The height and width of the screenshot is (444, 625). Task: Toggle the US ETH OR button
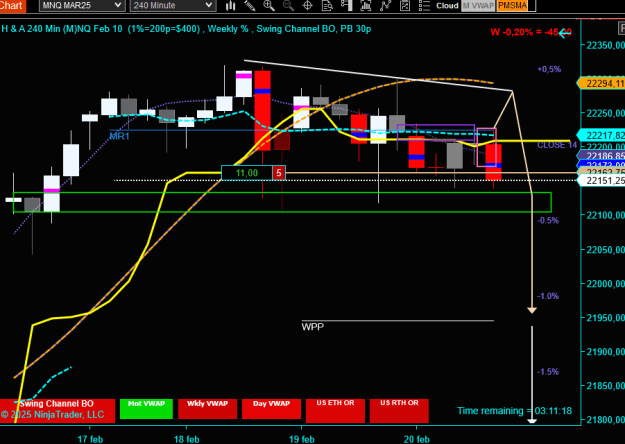click(x=335, y=411)
